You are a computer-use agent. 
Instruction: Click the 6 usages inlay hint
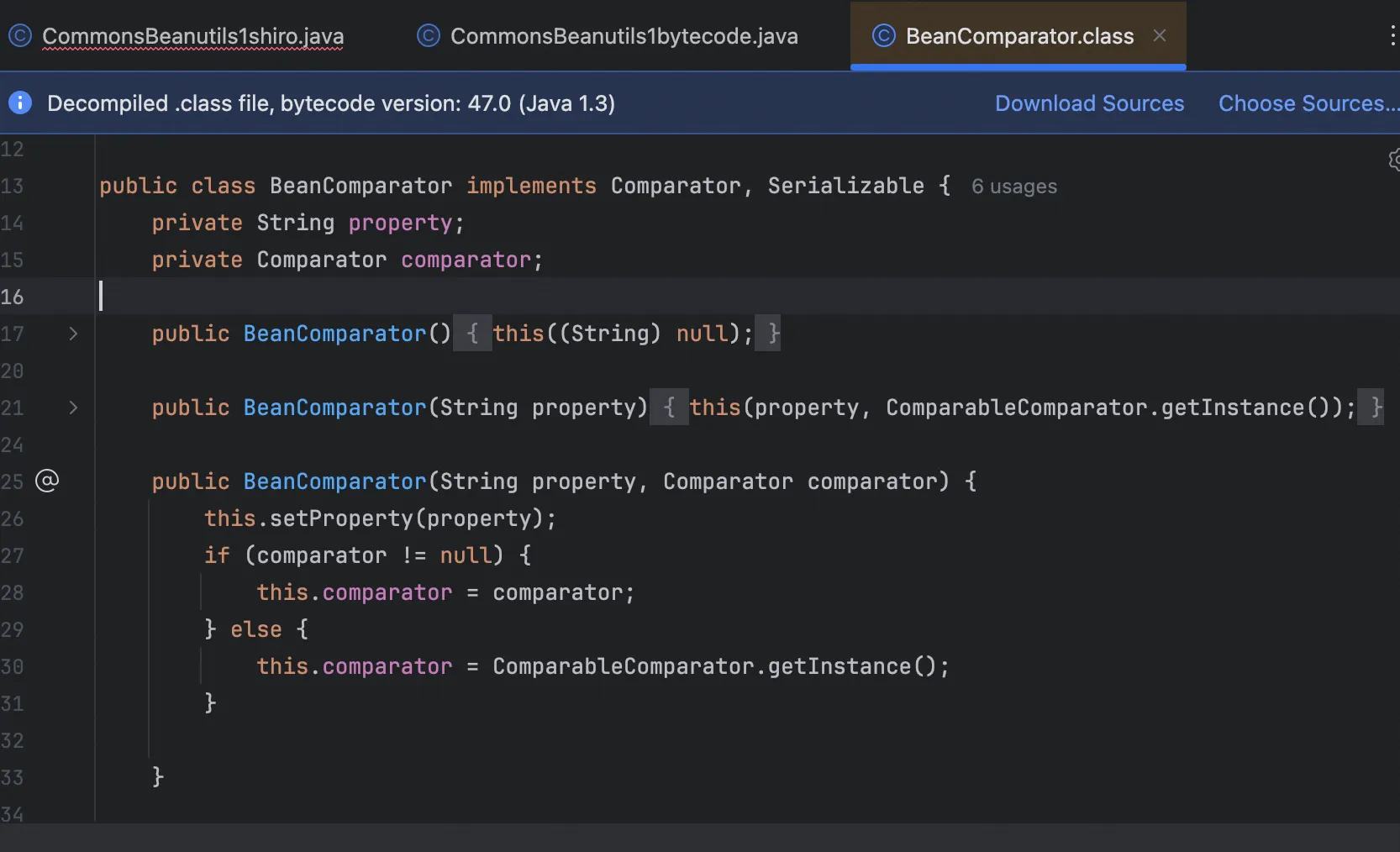(x=1013, y=187)
